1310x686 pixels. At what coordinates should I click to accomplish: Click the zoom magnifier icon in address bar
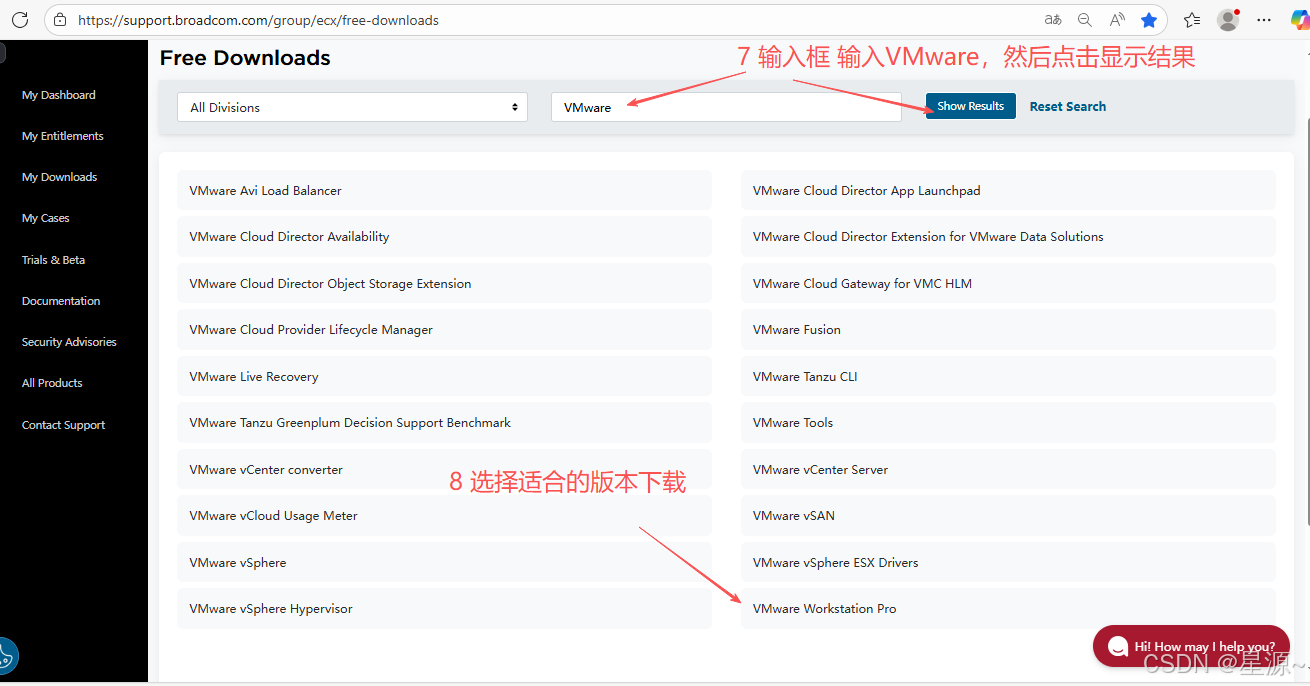point(1084,20)
